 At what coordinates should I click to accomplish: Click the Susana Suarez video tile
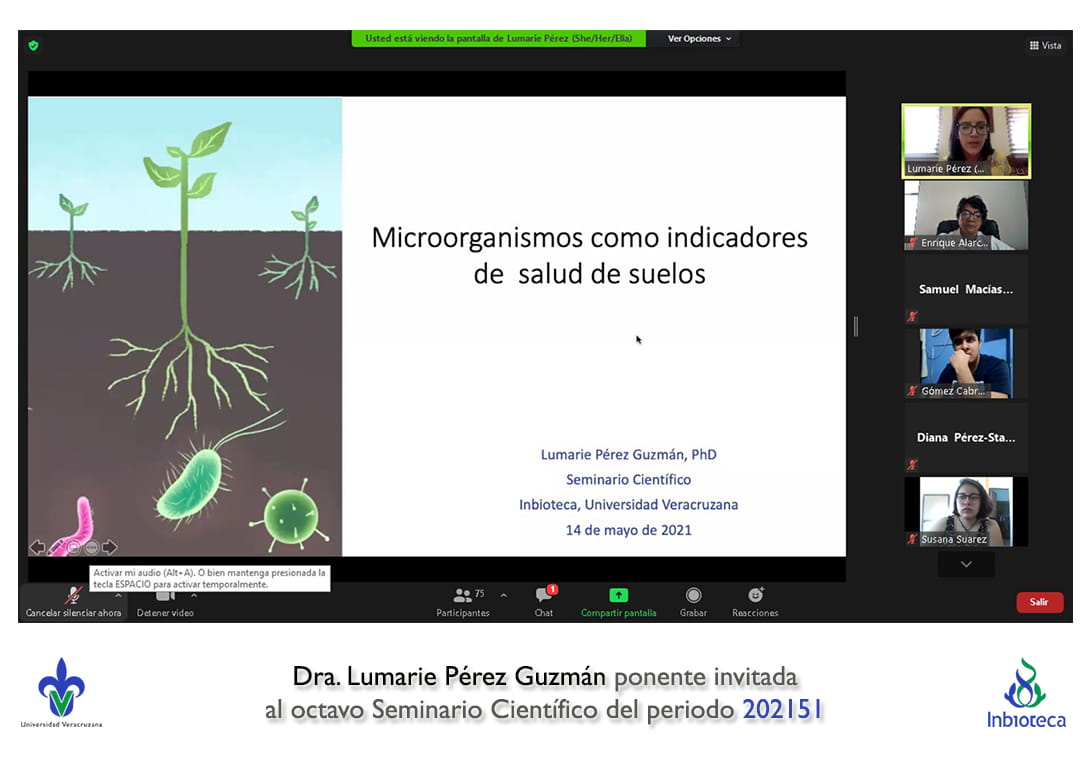click(966, 511)
